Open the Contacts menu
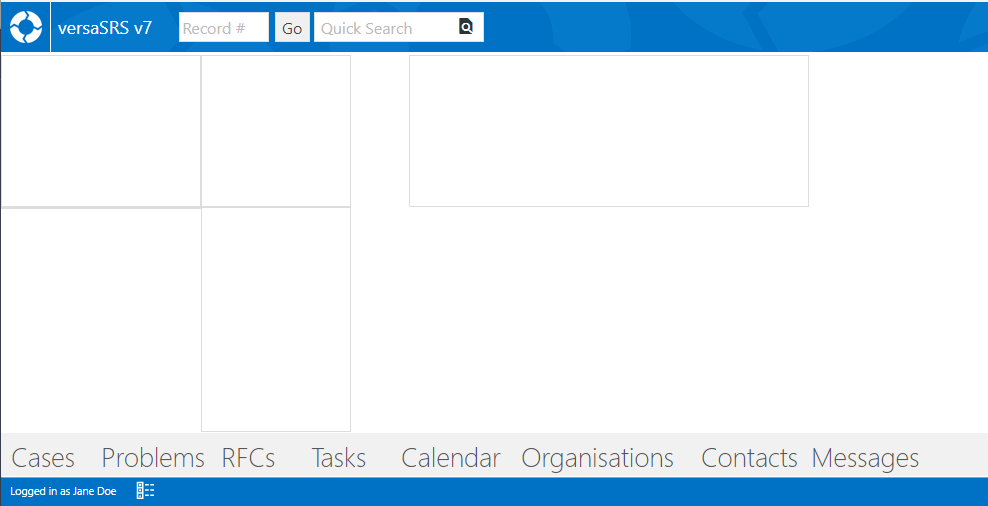 (749, 458)
